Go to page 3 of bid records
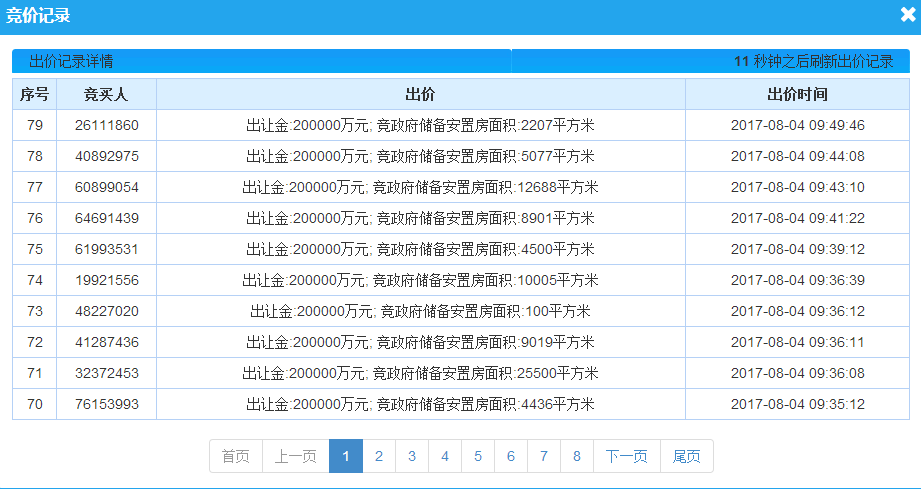This screenshot has height=489, width=921. (411, 456)
